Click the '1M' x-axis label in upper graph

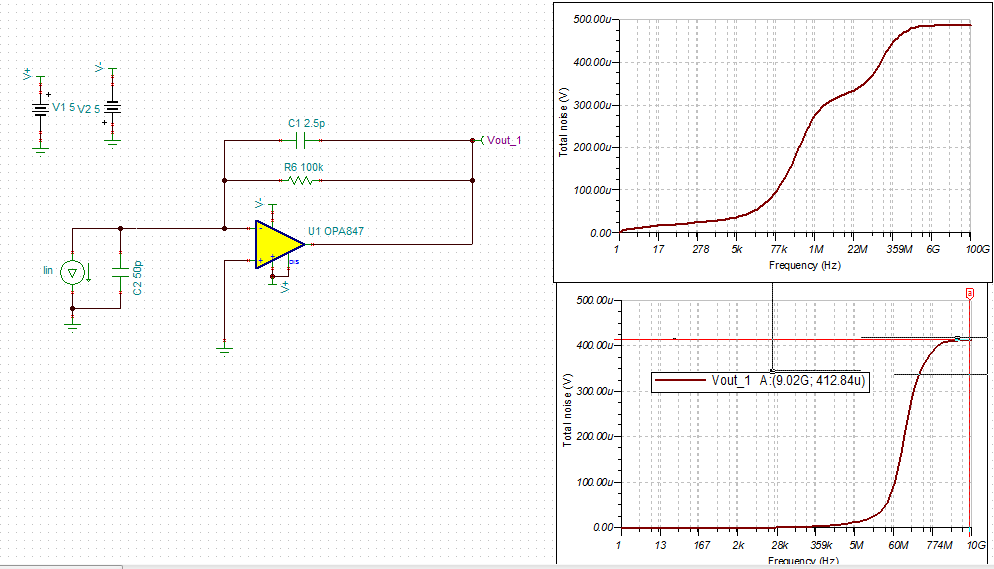[816, 249]
